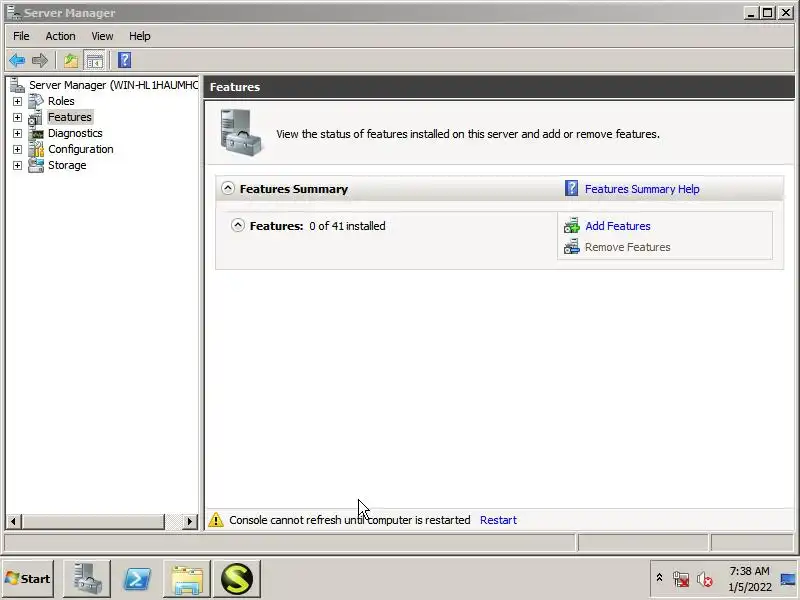
Task: Click the Back arrow toolbar icon
Action: (x=17, y=60)
